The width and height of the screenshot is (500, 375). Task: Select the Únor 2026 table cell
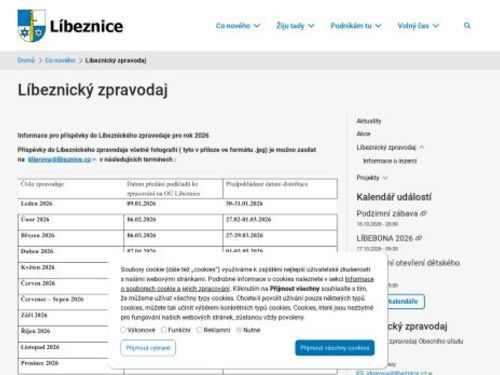tap(71, 222)
